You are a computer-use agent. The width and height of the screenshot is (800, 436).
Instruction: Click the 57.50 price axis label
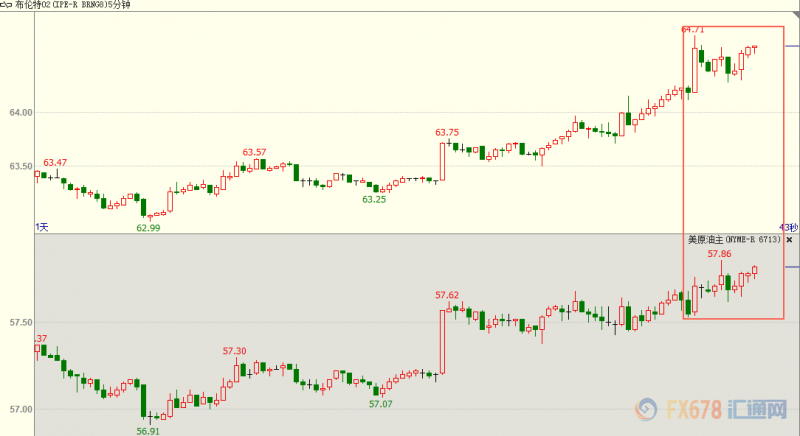21,323
